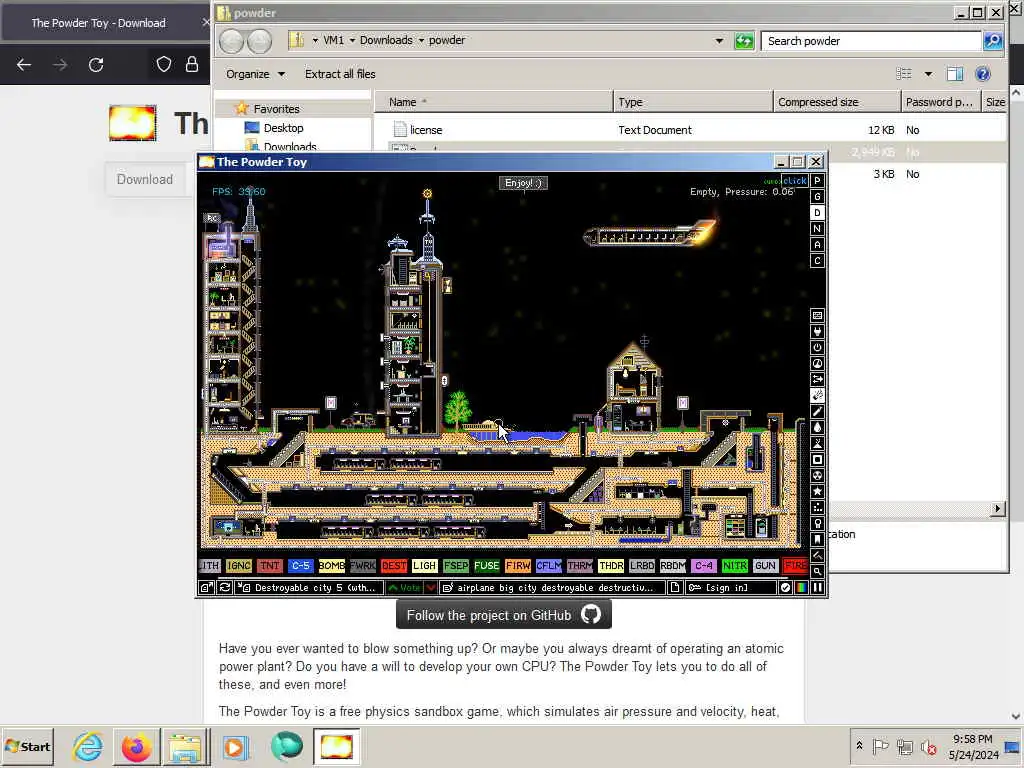The width and height of the screenshot is (1024, 768).
Task: Click Follow the project on GitHub
Action: tap(504, 615)
